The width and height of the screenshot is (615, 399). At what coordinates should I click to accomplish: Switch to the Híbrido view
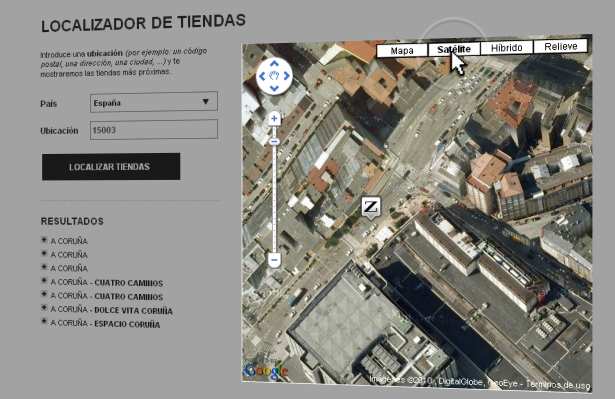pos(507,48)
